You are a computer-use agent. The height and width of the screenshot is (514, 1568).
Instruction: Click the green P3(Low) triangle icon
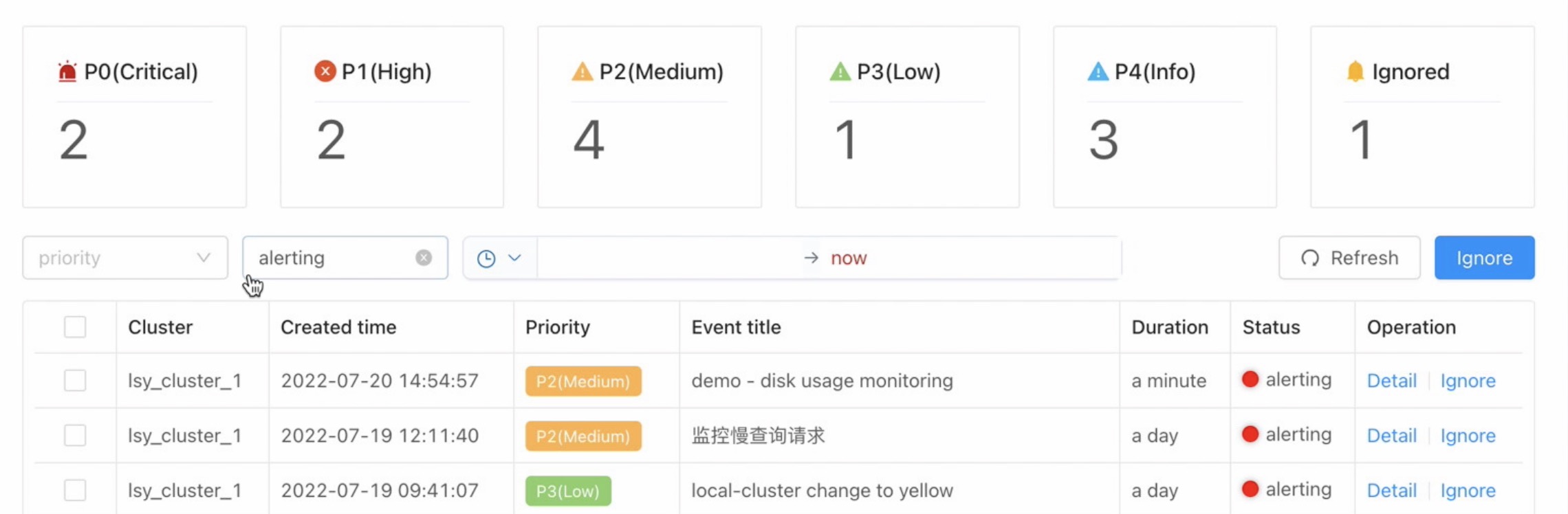pos(840,71)
